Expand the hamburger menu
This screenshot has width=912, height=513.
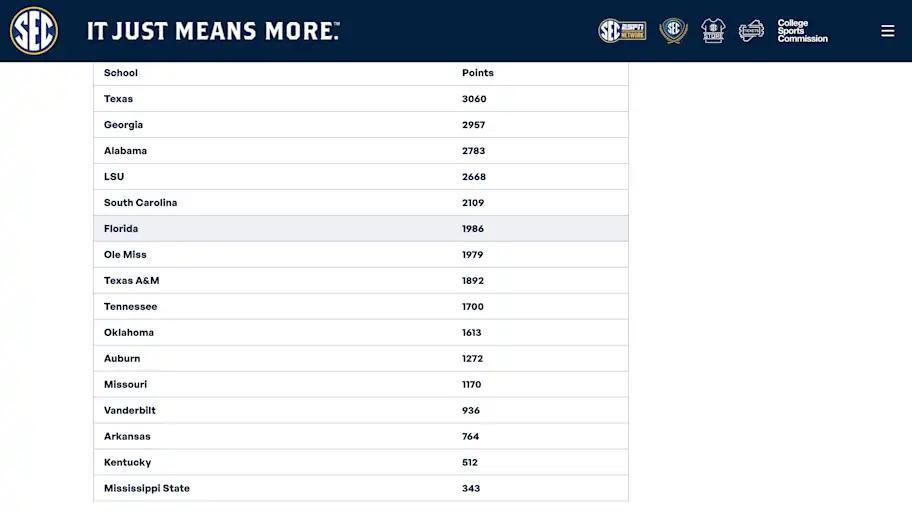pos(887,31)
